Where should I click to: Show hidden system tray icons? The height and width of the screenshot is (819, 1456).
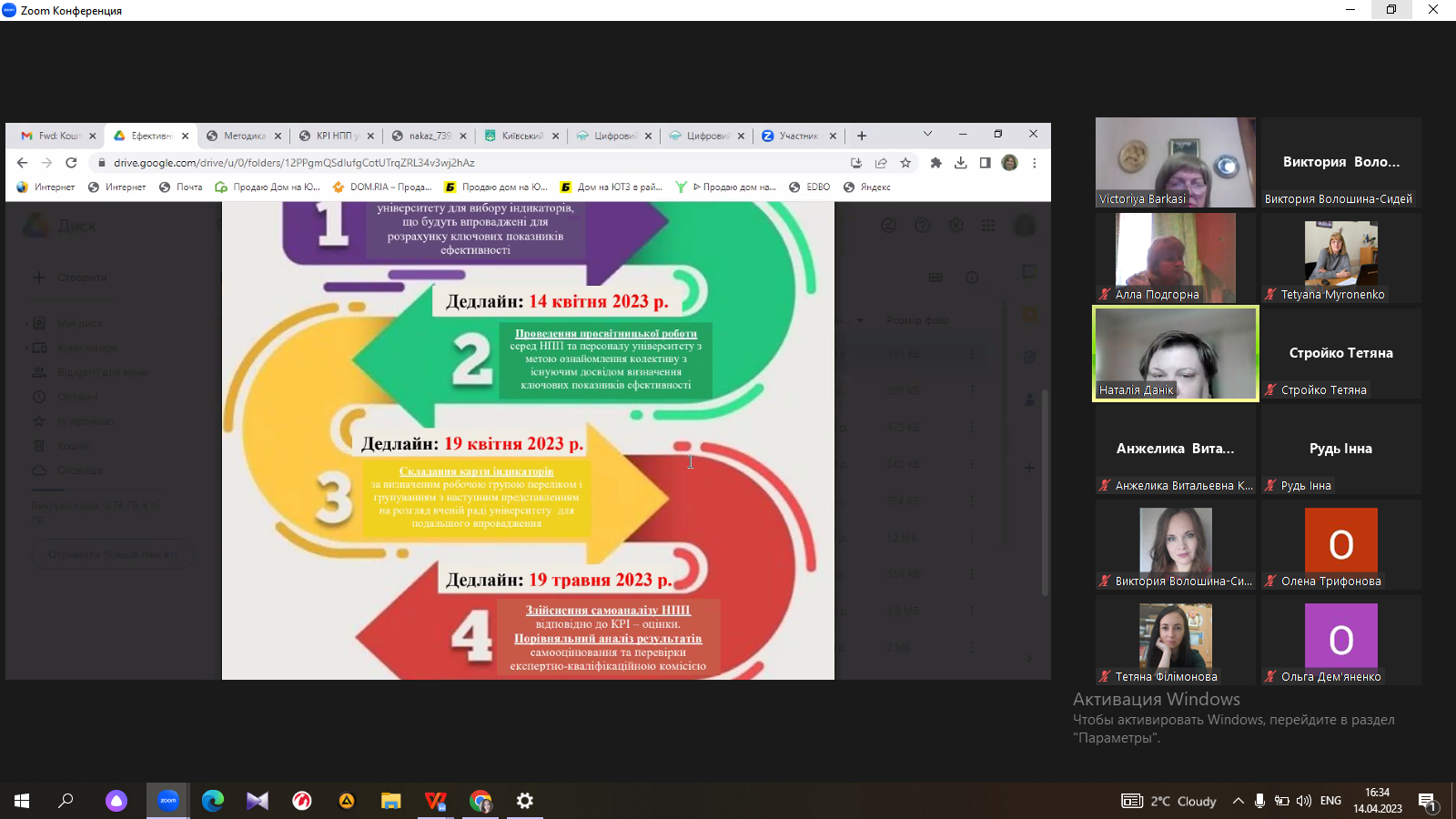1238,801
